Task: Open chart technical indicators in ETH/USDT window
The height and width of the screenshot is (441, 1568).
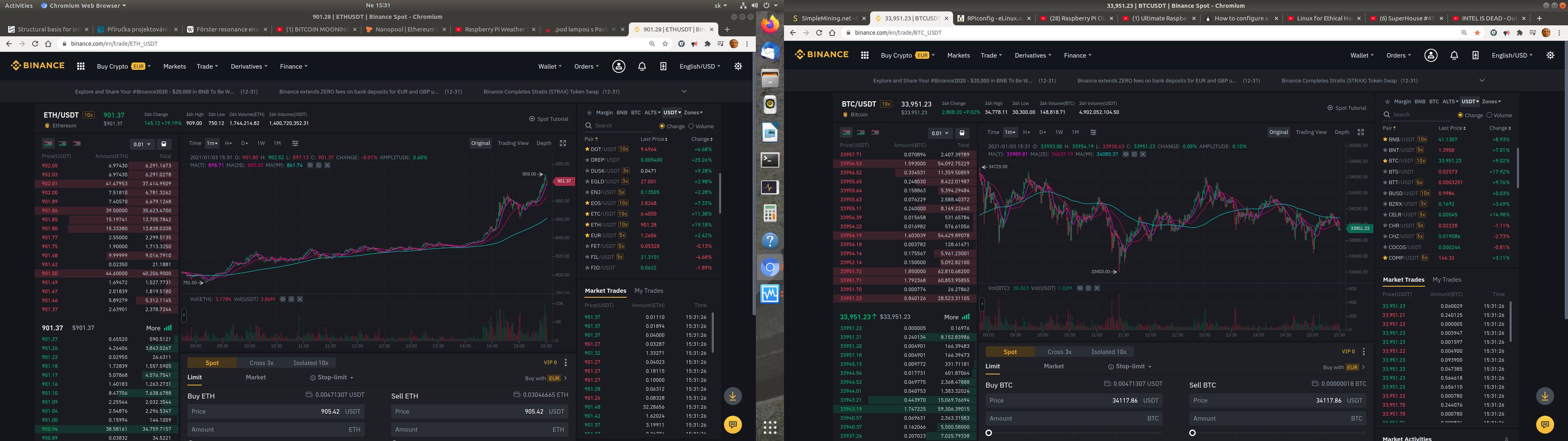Action: (295, 144)
